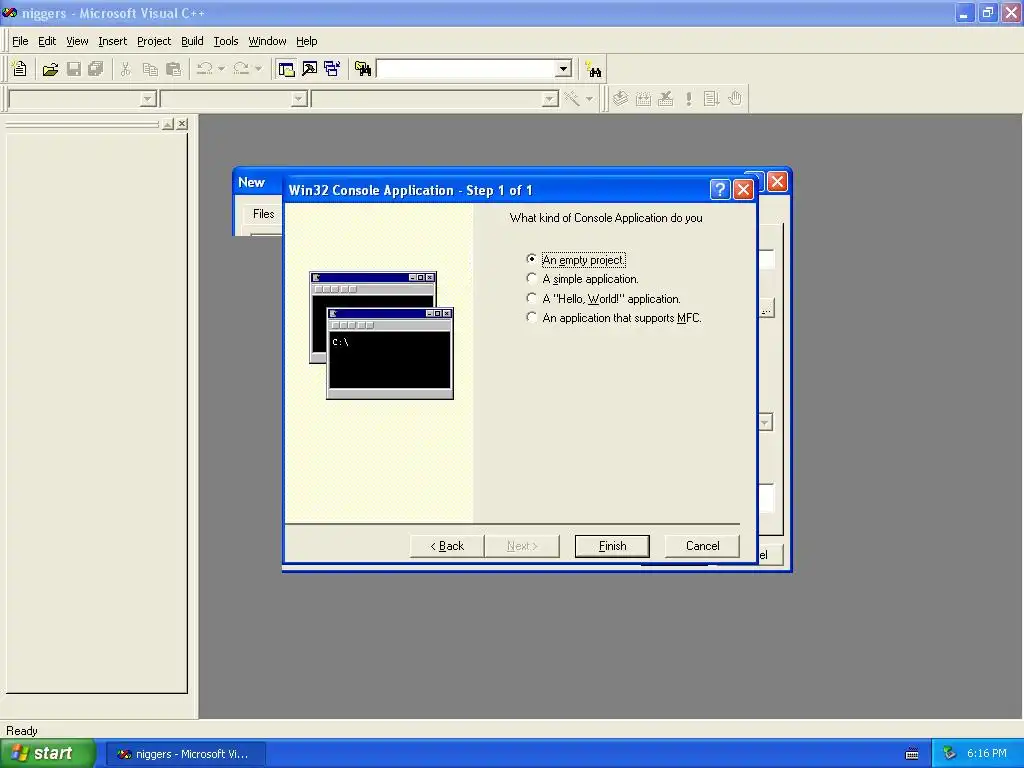
Task: Click the WizardBar action wand icon
Action: click(572, 99)
